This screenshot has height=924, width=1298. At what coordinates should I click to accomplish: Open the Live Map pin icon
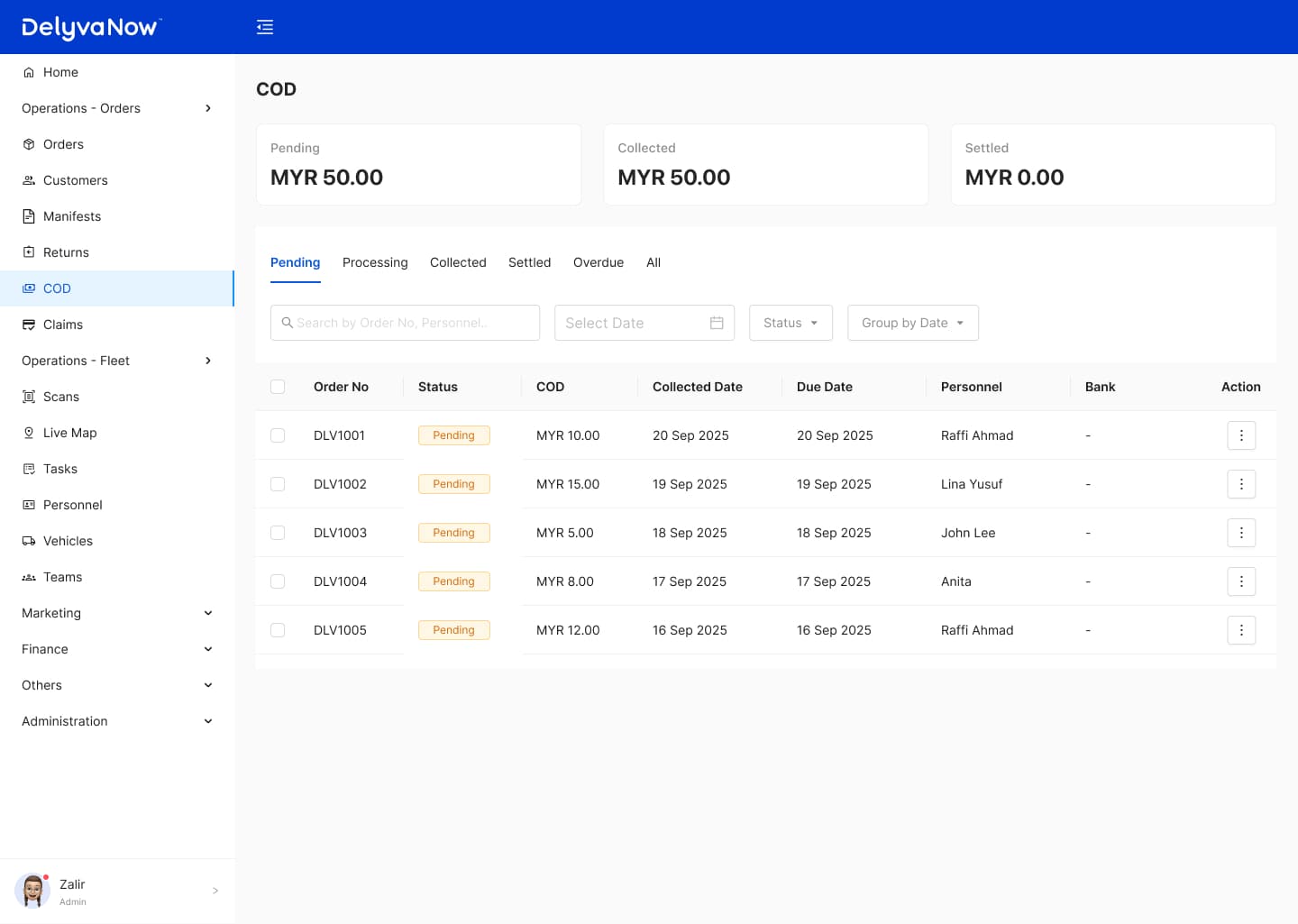pos(29,433)
